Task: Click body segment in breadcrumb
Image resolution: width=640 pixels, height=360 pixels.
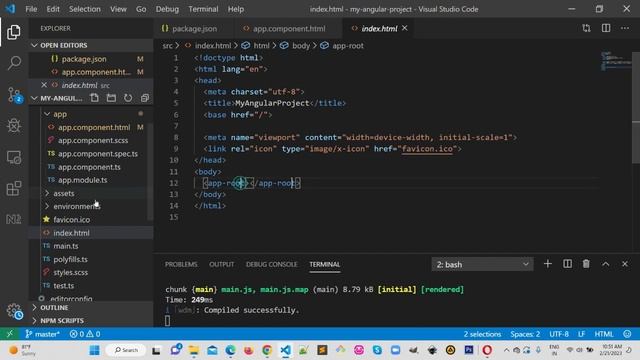Action: [x=301, y=46]
